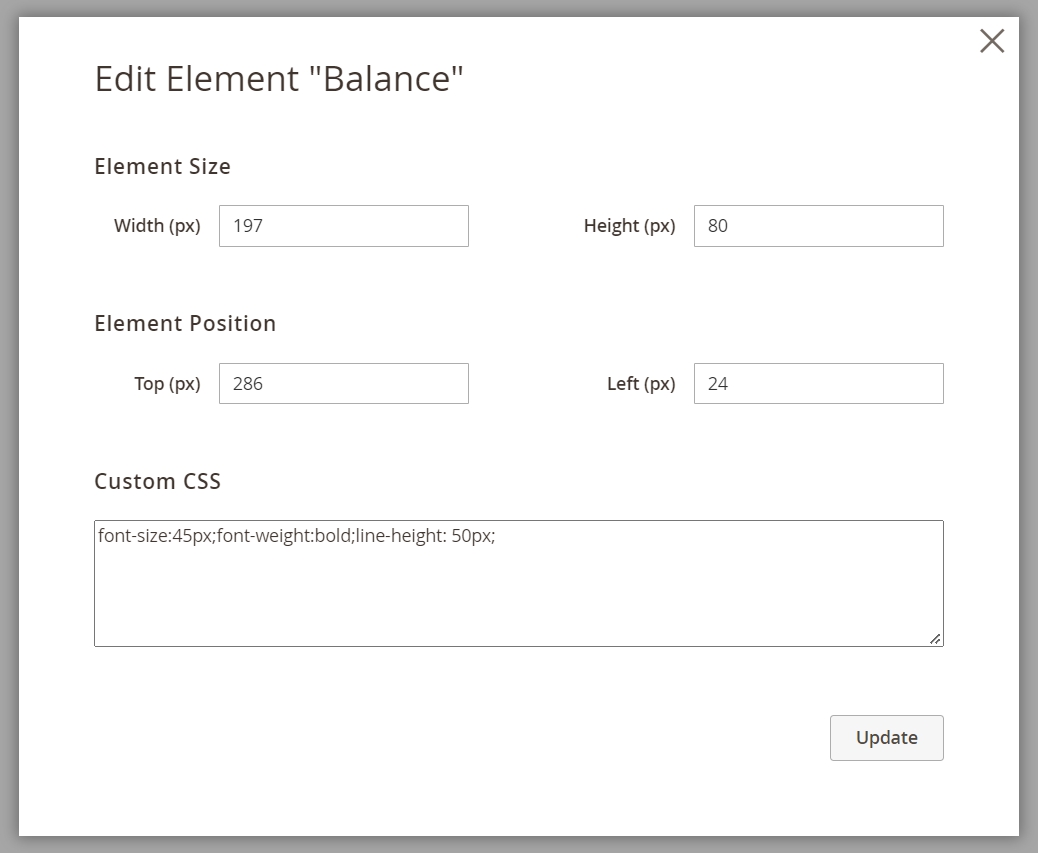Click the Edit Element "Balance" title
The image size is (1038, 853).
pyautogui.click(x=279, y=78)
